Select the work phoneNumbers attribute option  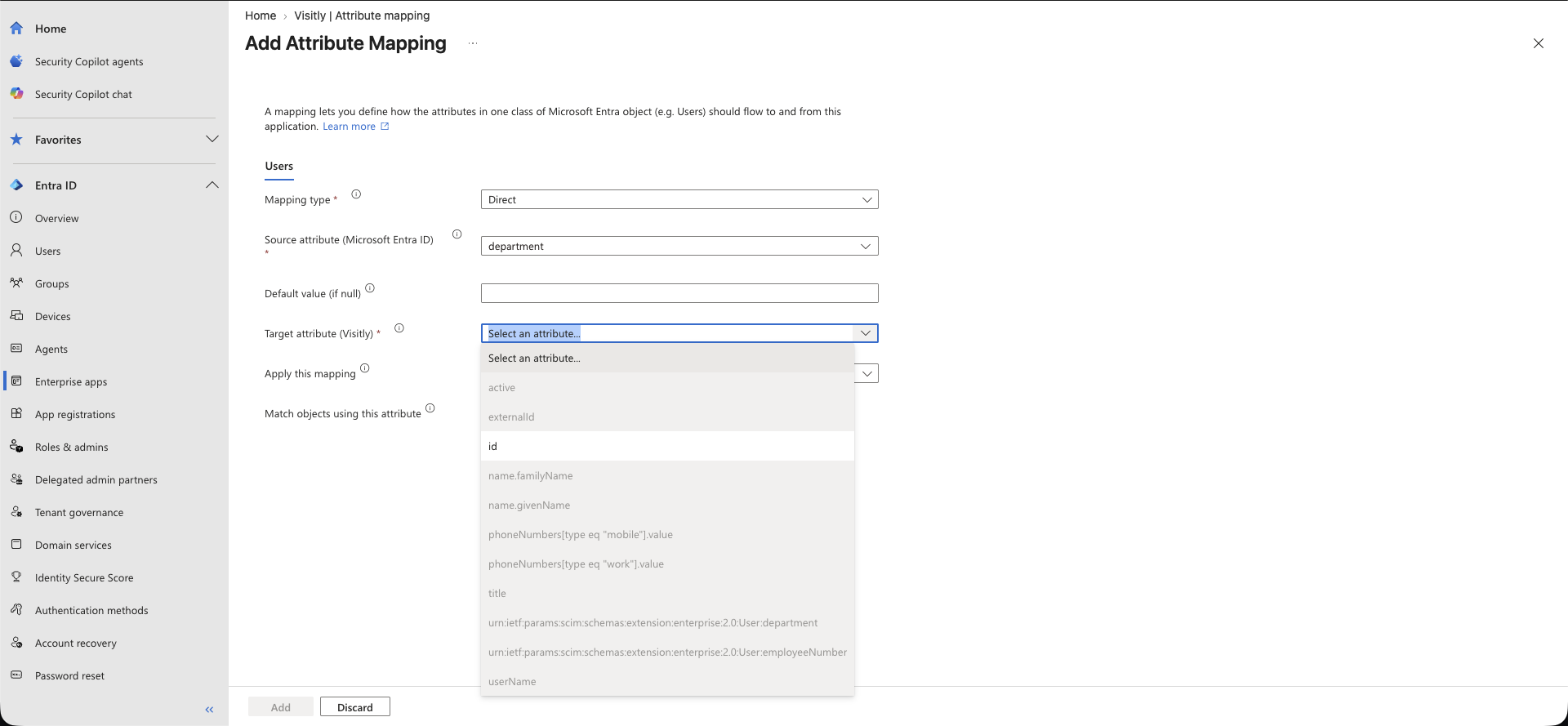click(667, 563)
